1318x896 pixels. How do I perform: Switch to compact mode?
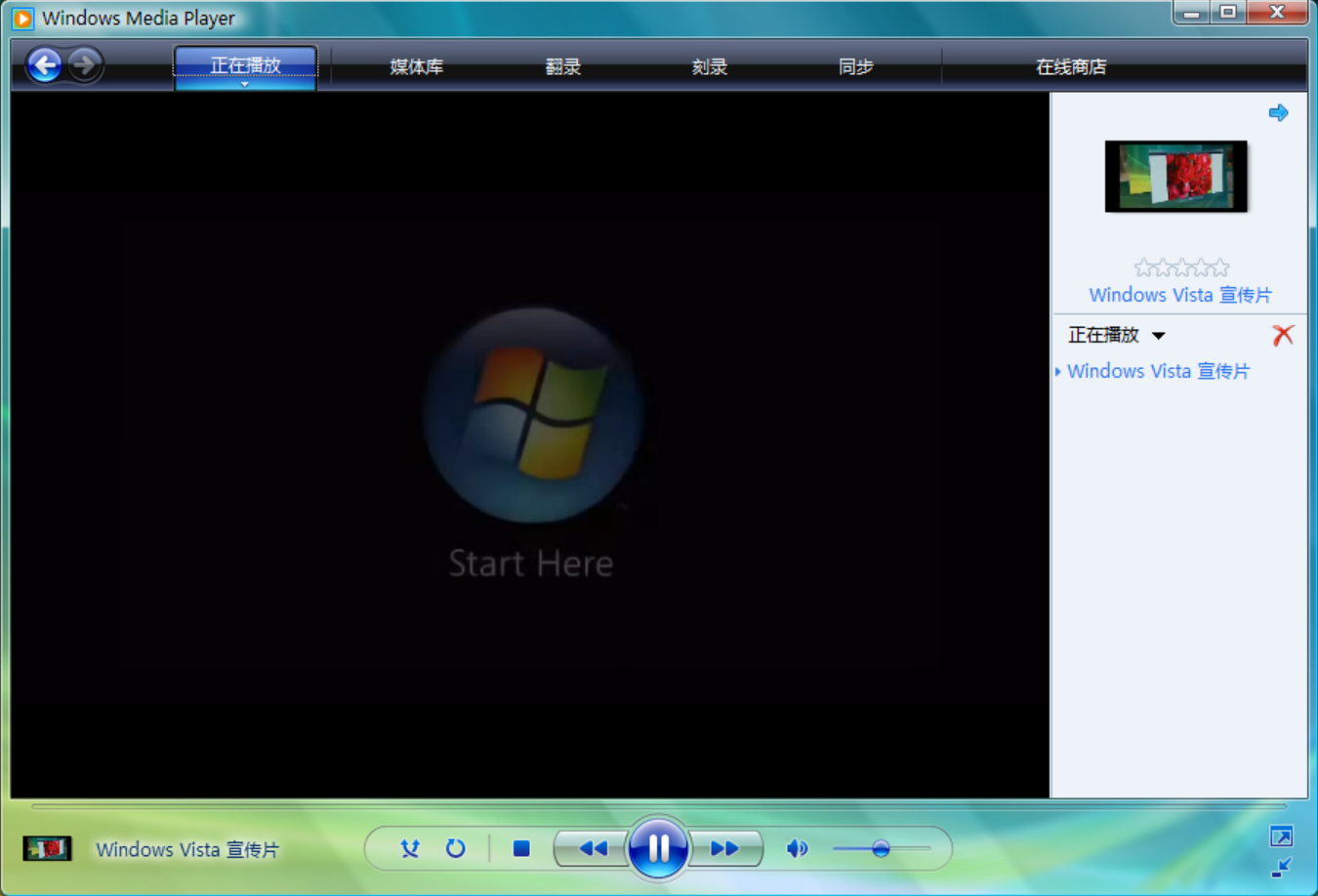tap(1281, 867)
